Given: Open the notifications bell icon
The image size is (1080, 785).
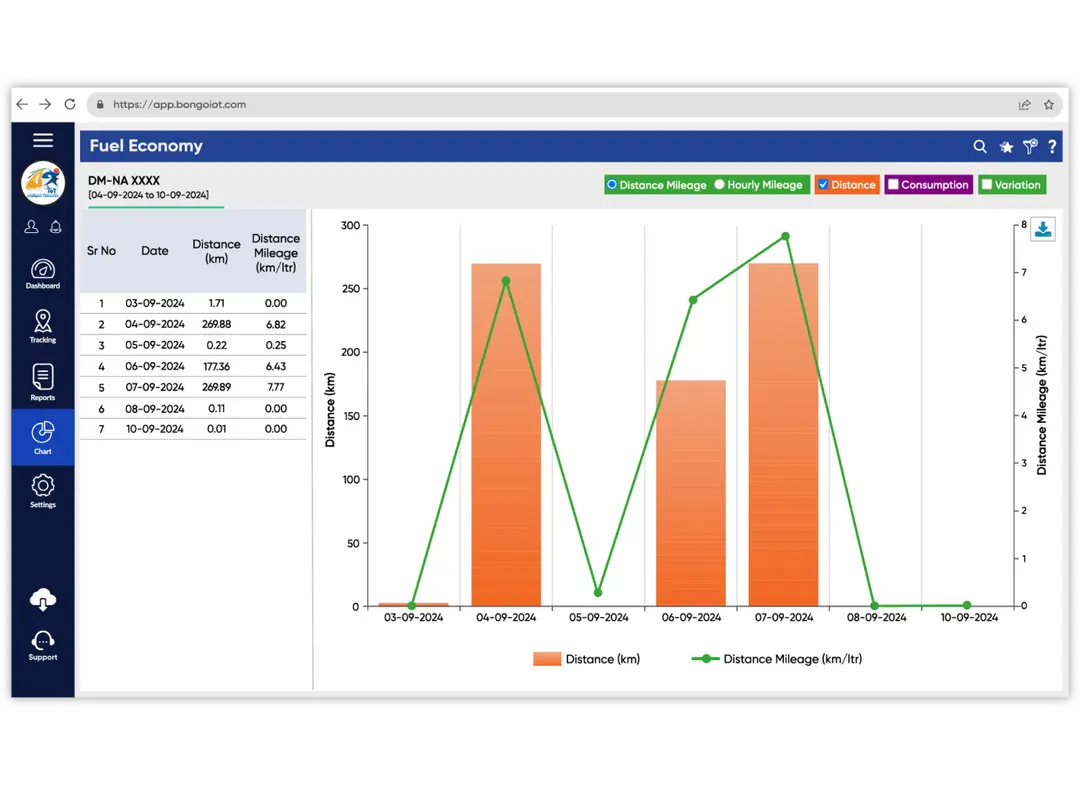Looking at the screenshot, I should coord(55,227).
